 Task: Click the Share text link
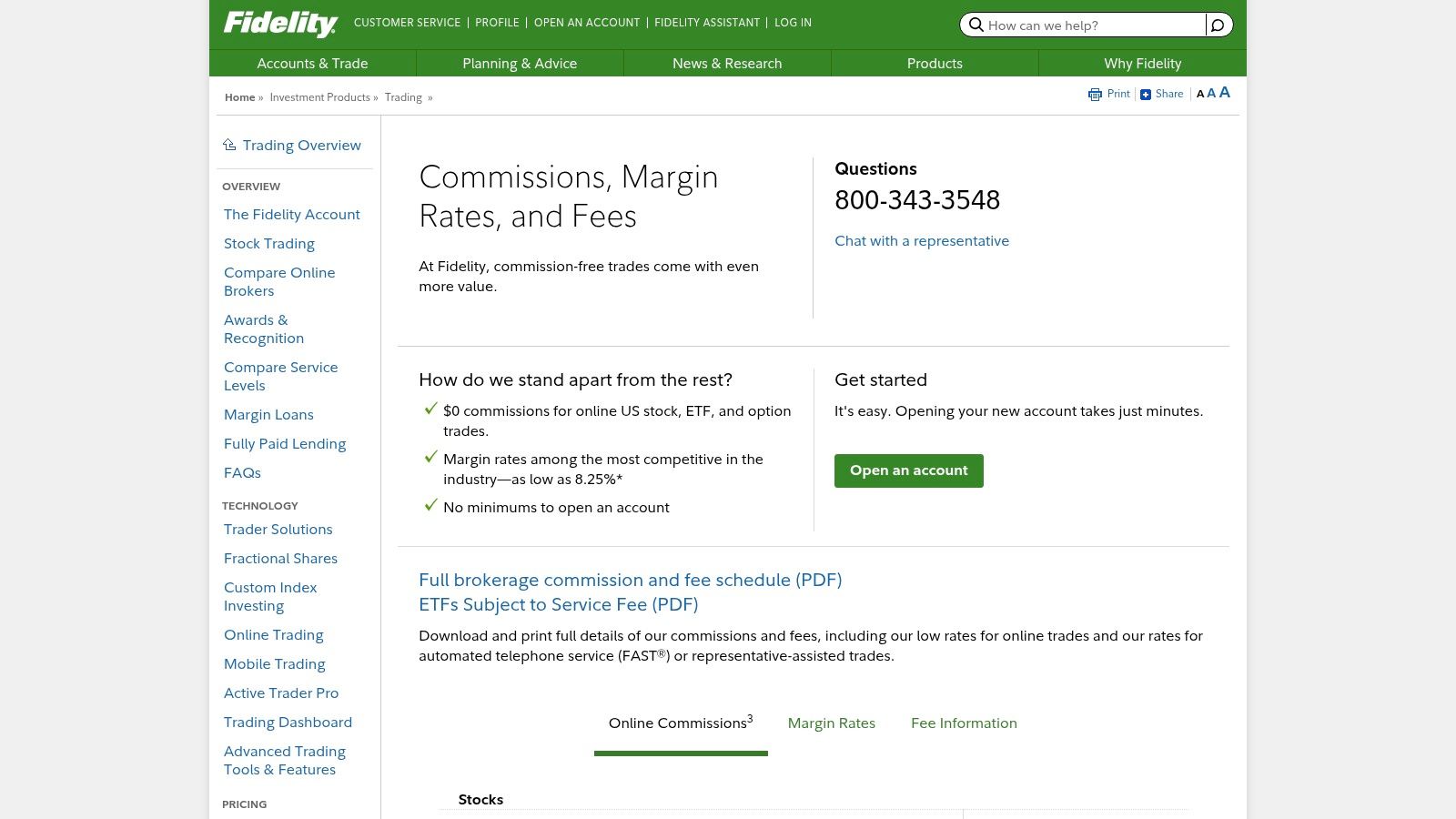1169,94
